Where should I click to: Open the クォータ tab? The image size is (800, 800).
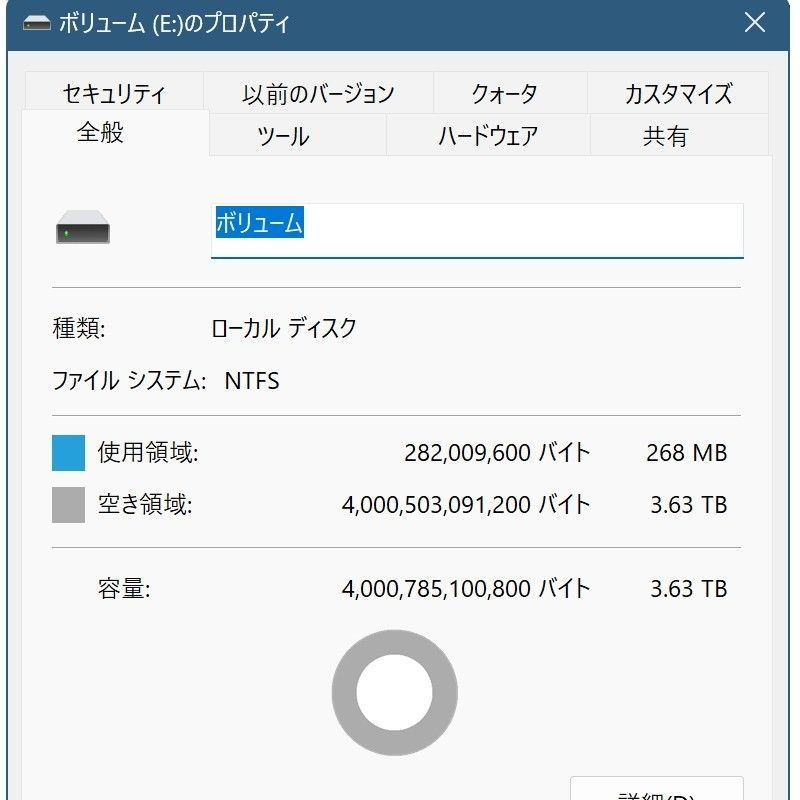pyautogui.click(x=504, y=94)
